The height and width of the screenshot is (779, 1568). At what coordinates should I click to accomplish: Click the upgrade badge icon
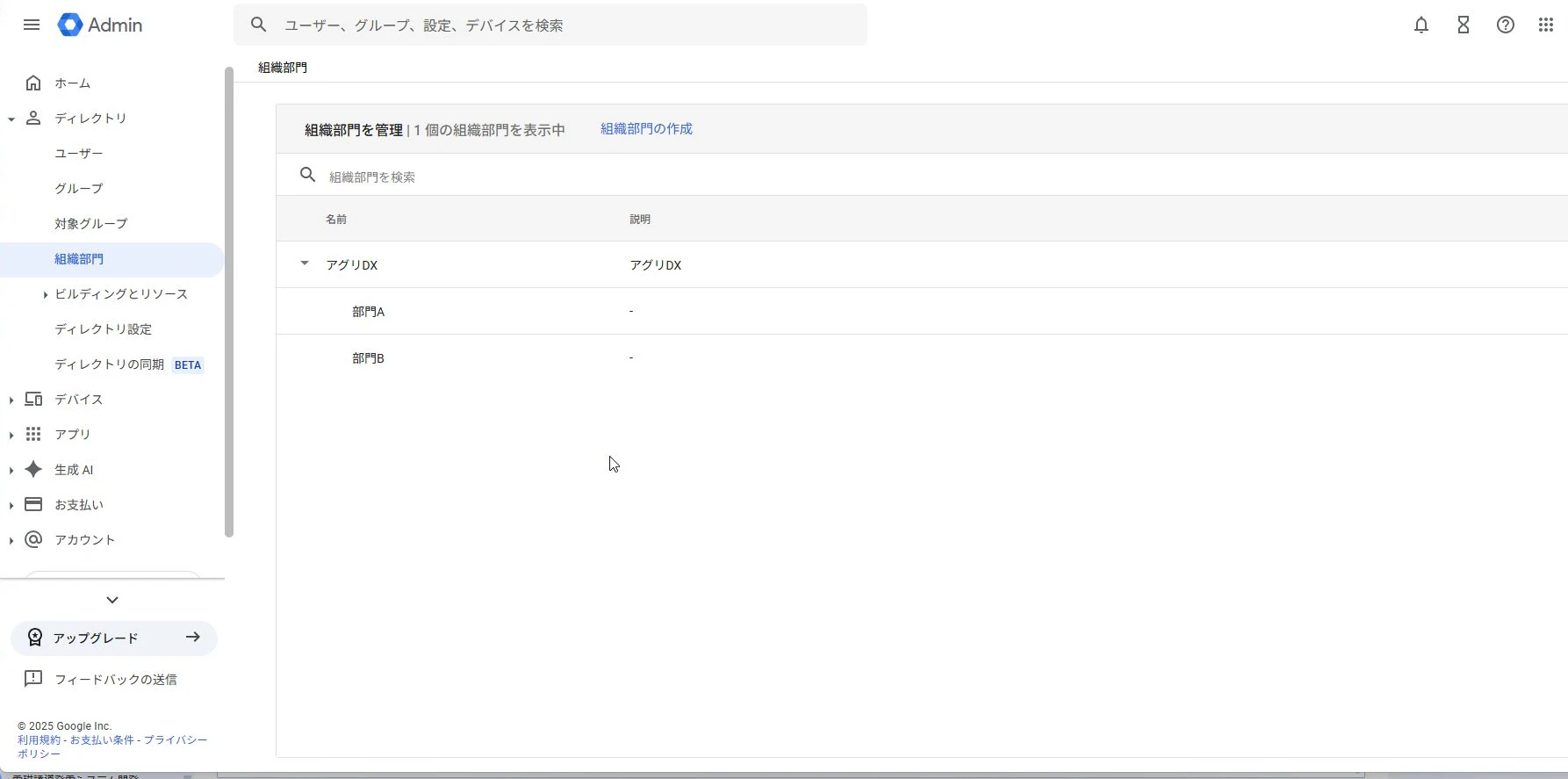34,638
